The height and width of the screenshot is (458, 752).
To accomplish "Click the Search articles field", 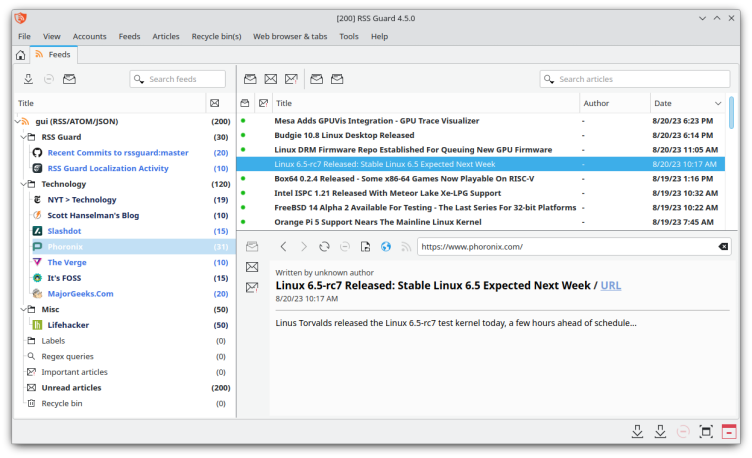I will pos(634,79).
